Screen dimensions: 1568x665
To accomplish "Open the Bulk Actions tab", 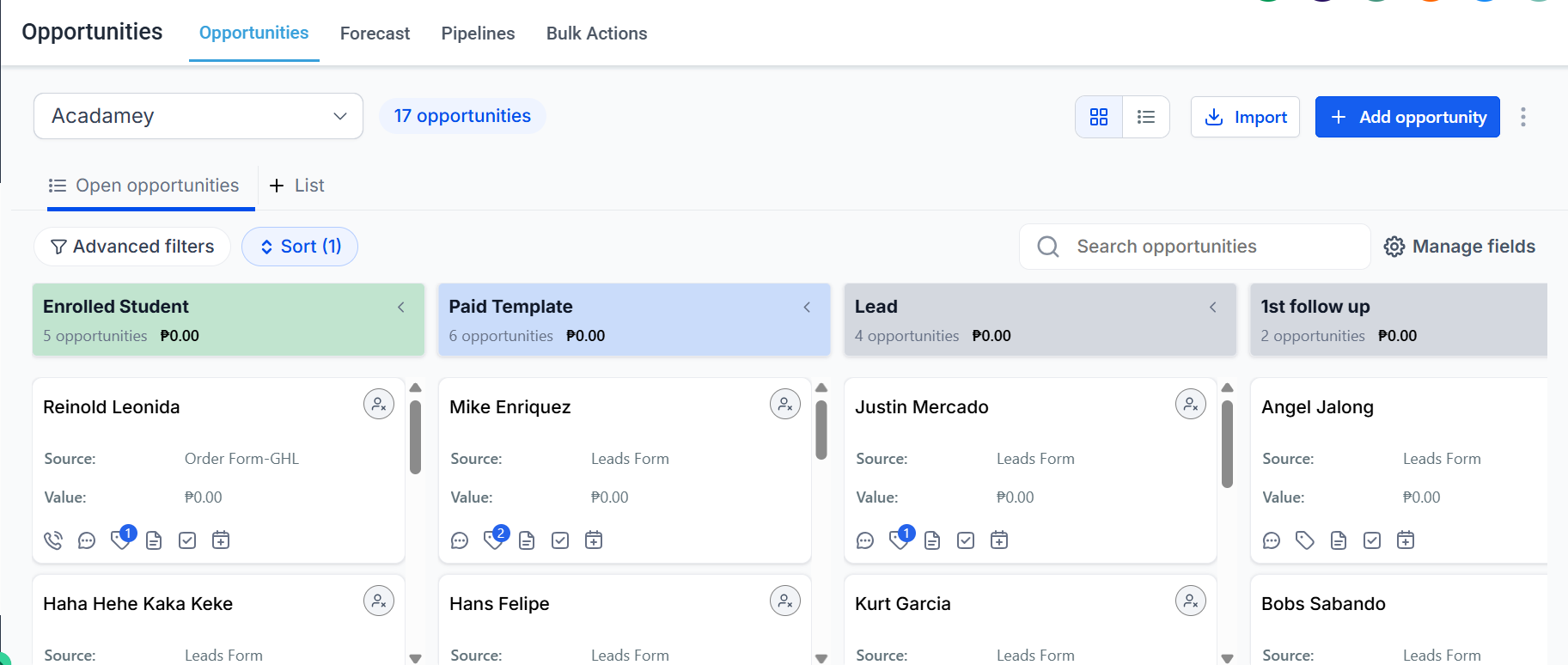I will (596, 34).
